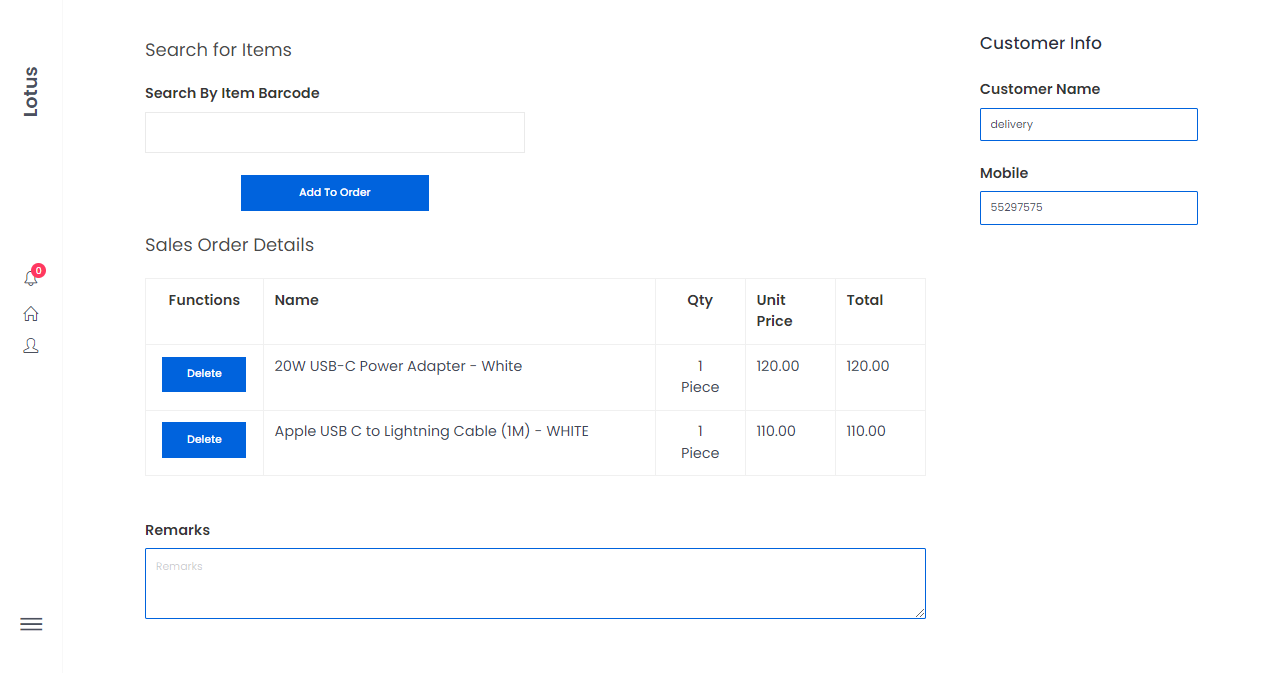
Task: Click the Lotus logo text
Action: point(31,92)
